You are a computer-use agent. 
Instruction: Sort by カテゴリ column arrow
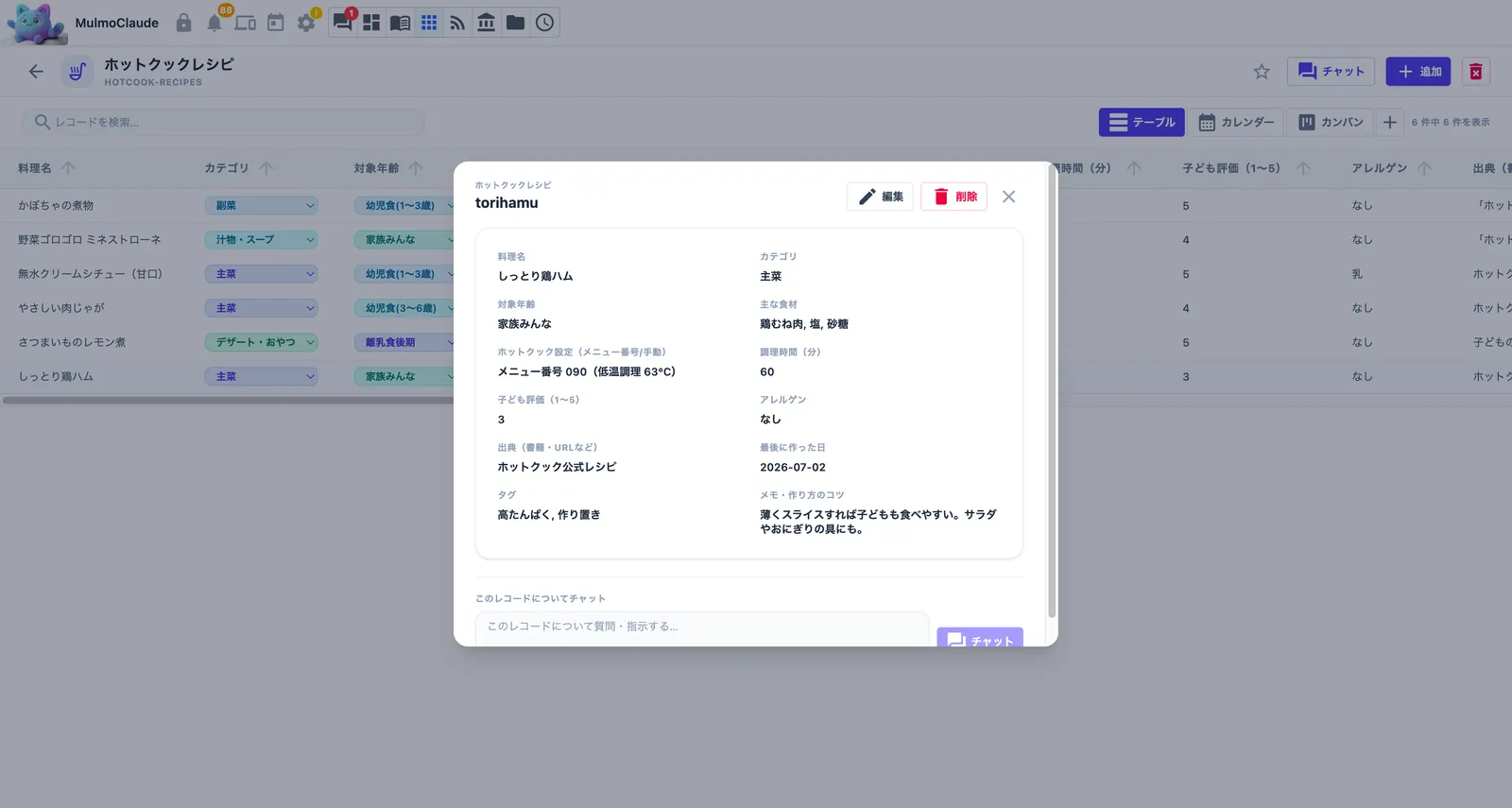266,168
